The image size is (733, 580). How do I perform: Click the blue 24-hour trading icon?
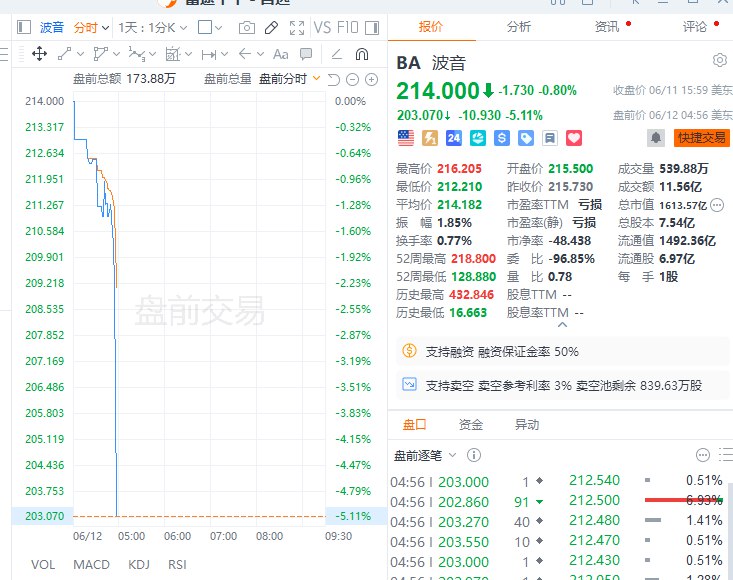pos(453,138)
